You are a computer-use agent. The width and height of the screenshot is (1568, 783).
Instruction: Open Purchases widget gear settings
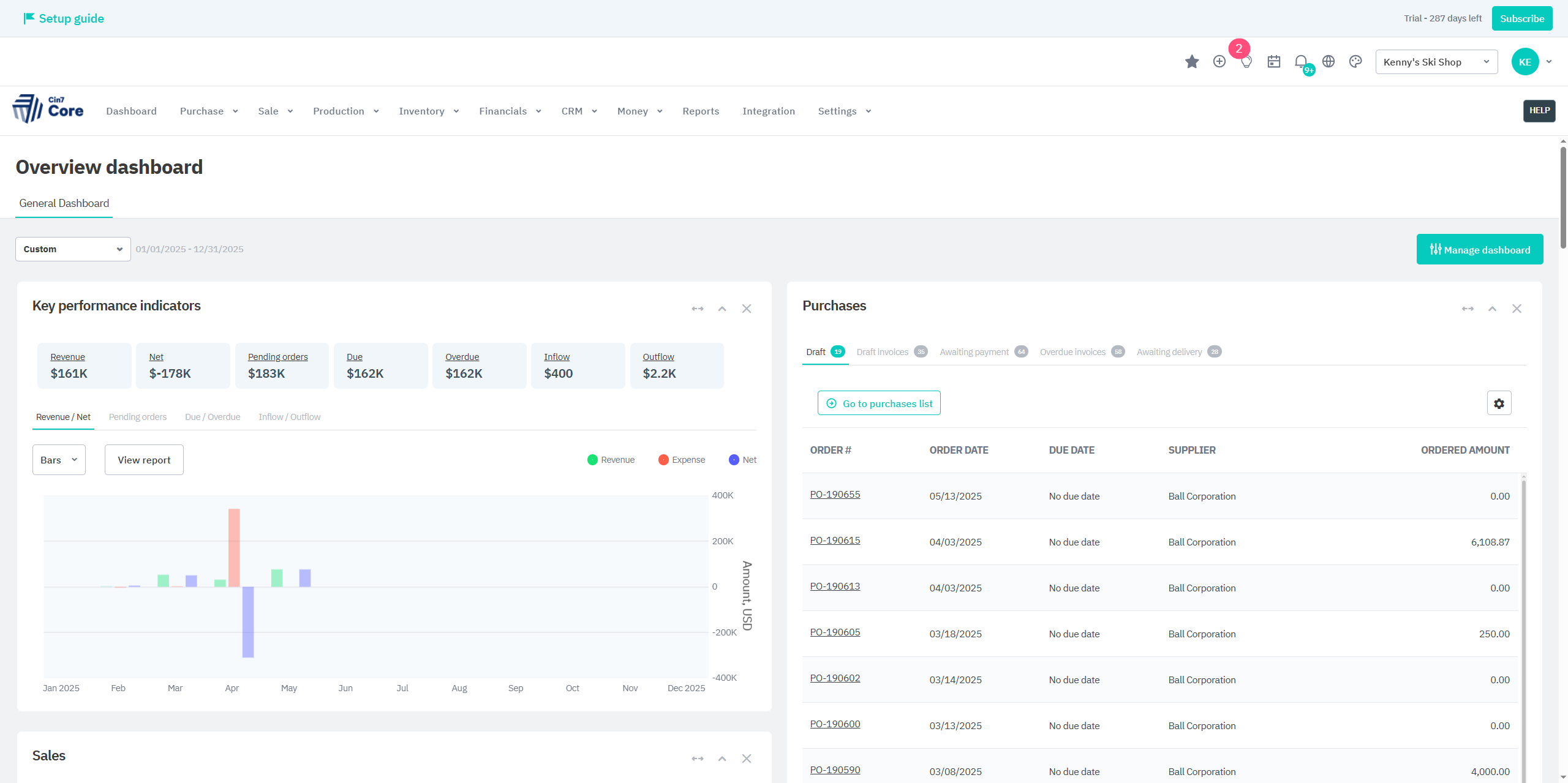(1499, 403)
